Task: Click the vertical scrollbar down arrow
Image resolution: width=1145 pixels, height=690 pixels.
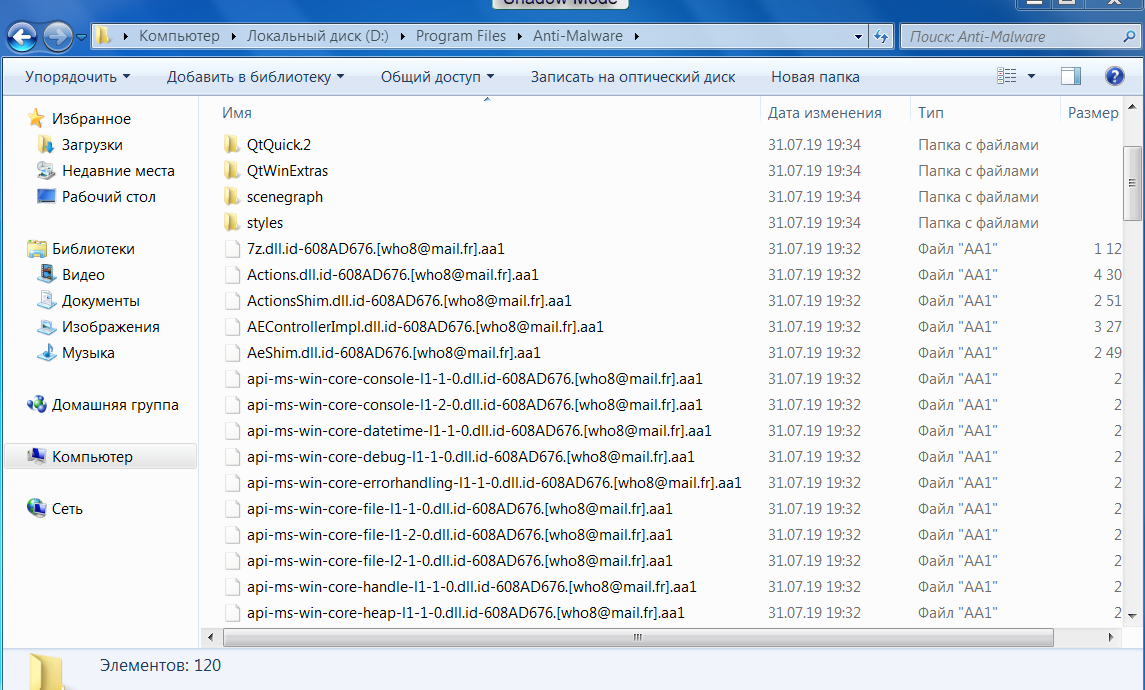Action: pos(1132,616)
